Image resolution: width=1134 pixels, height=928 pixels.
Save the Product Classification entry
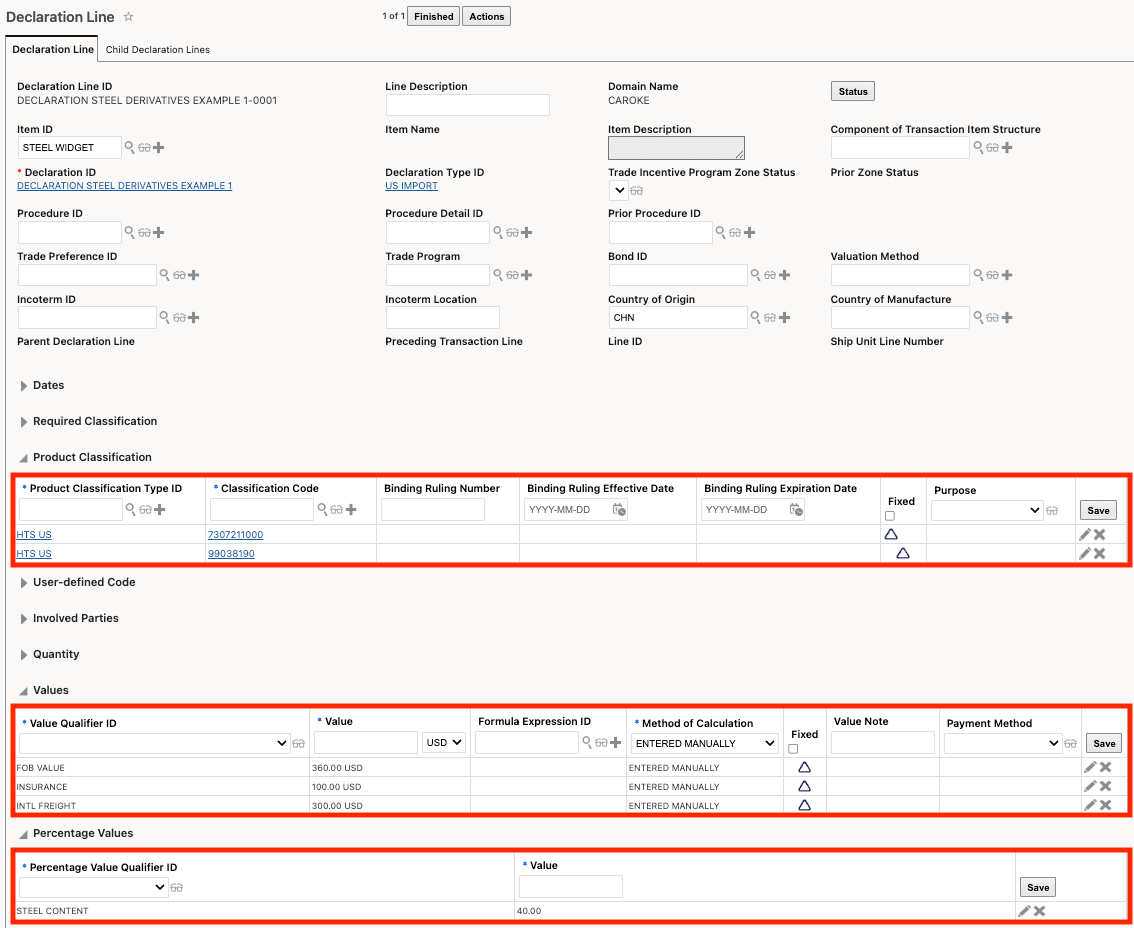(x=1098, y=510)
